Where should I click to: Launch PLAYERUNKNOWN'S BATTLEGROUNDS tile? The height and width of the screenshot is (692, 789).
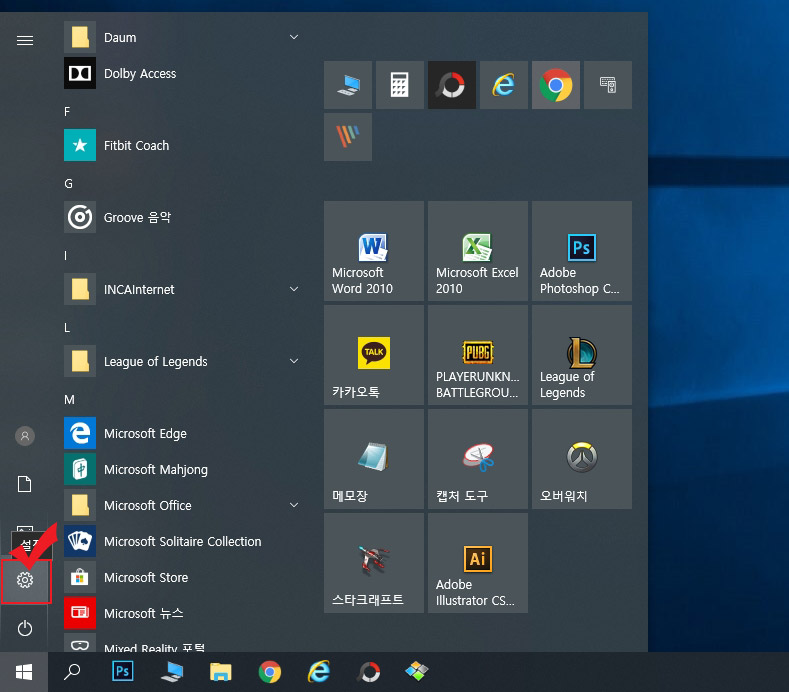(478, 355)
